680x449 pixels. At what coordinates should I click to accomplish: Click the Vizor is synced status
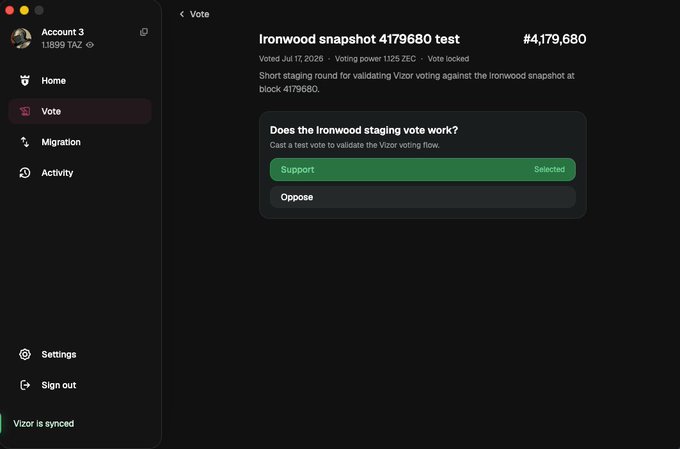pyautogui.click(x=43, y=424)
